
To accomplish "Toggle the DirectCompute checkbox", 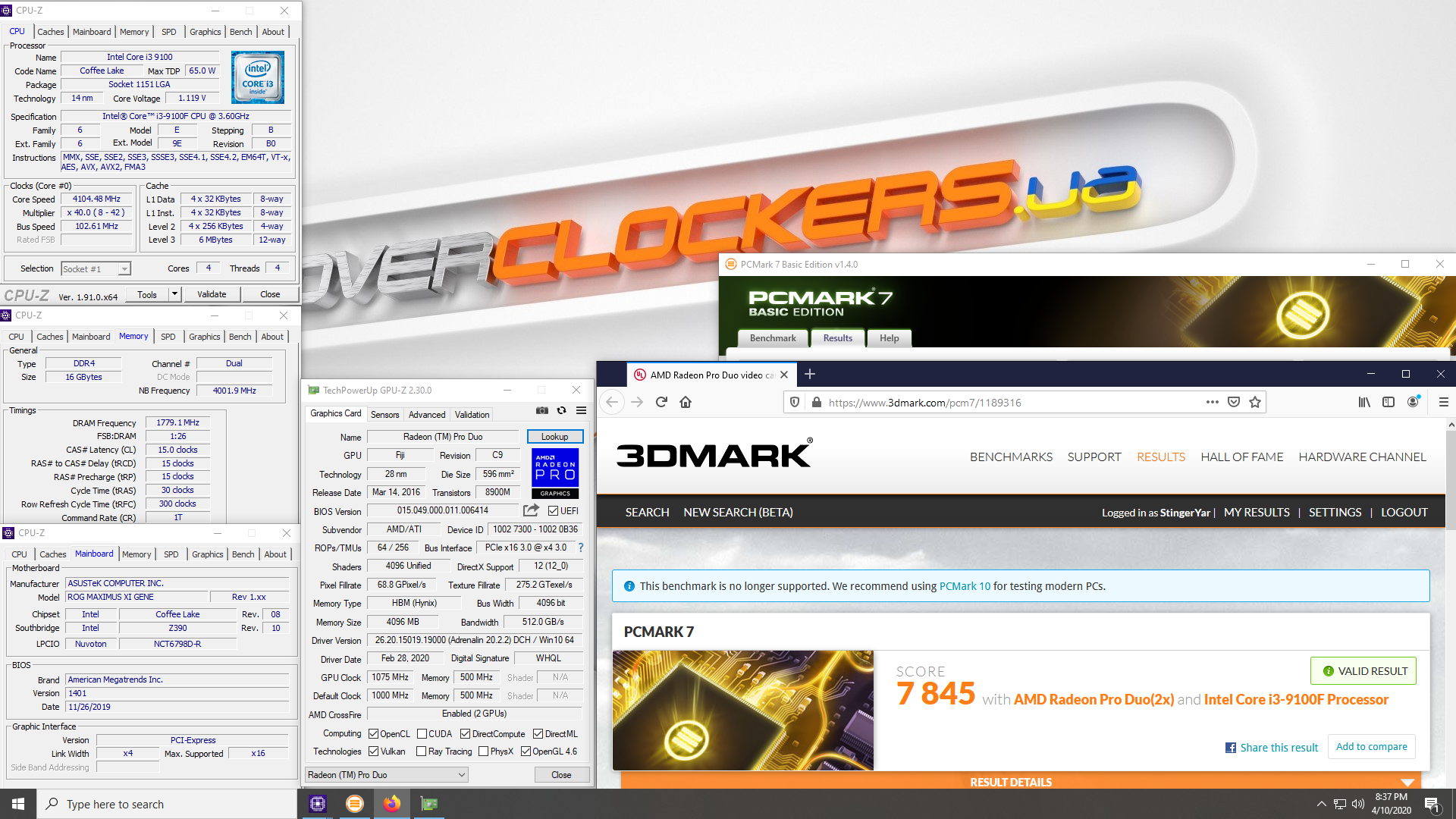I will point(465,733).
